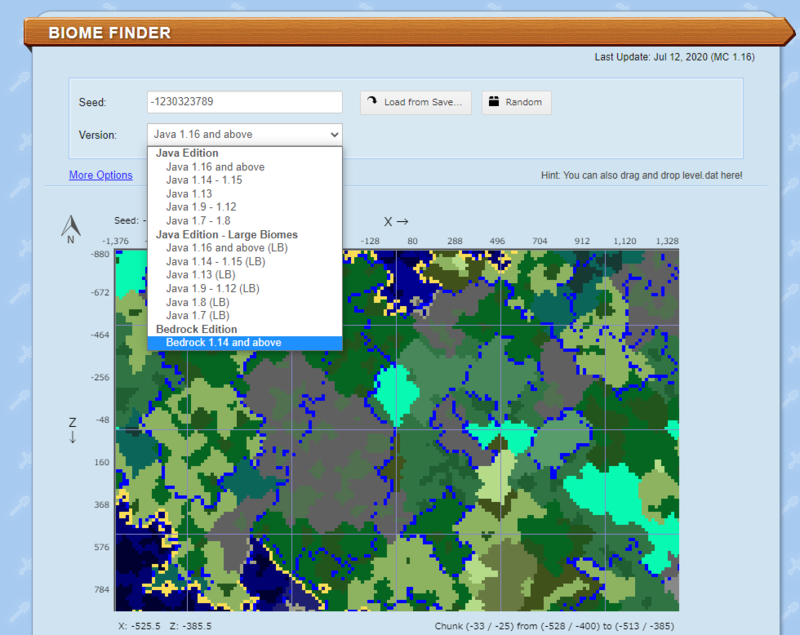Click the 80 X-axis label
This screenshot has height=635, width=800.
(412, 241)
